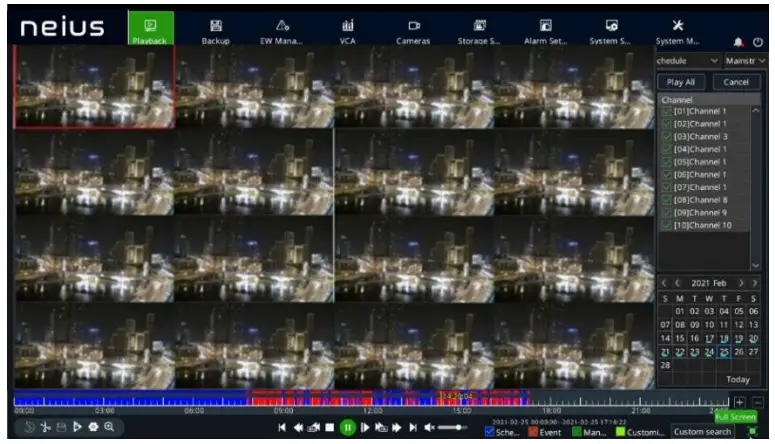This screenshot has height=444, width=775.
Task: Click the fast forward button
Action: pos(397,428)
